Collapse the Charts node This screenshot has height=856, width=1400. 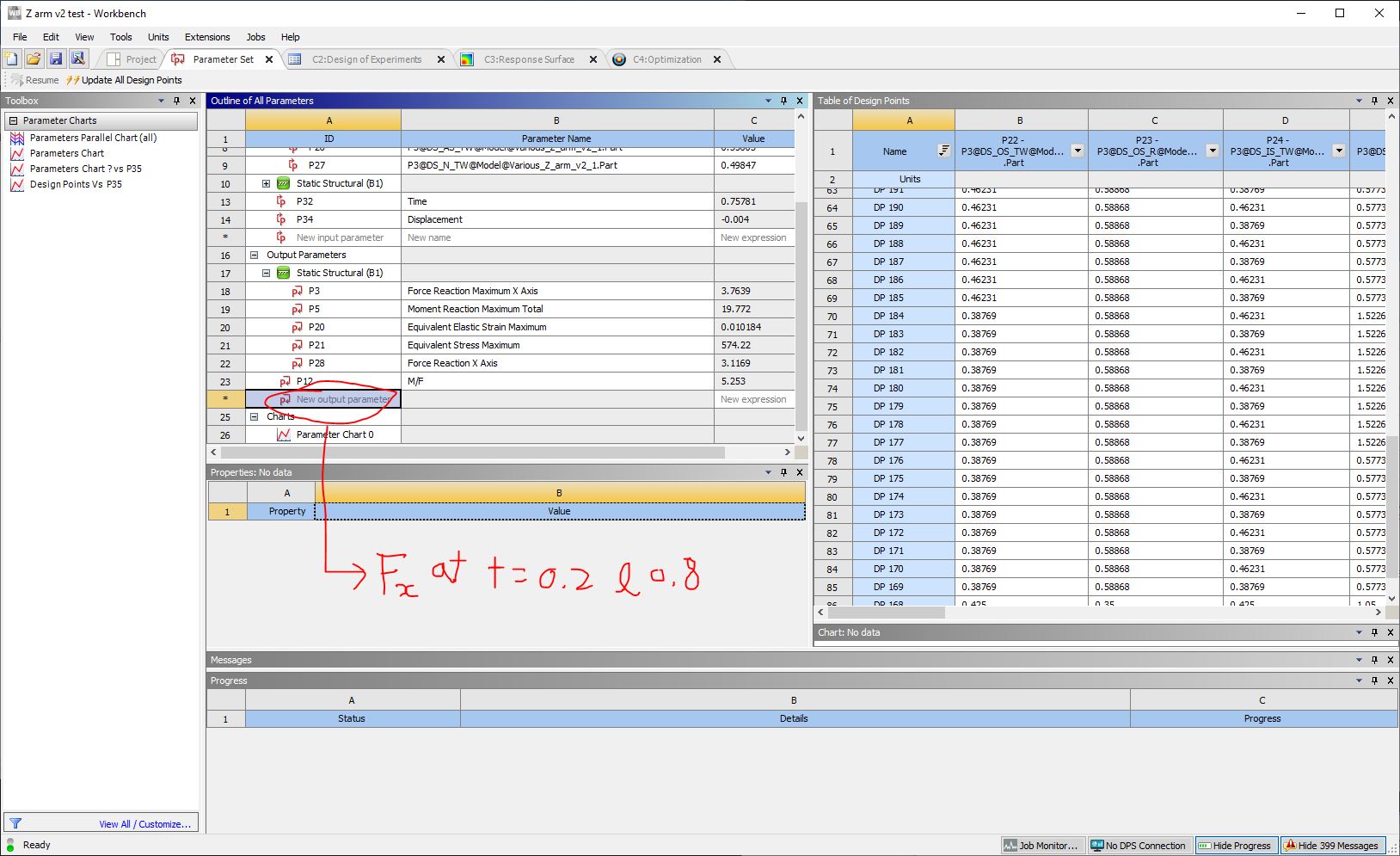[x=254, y=416]
